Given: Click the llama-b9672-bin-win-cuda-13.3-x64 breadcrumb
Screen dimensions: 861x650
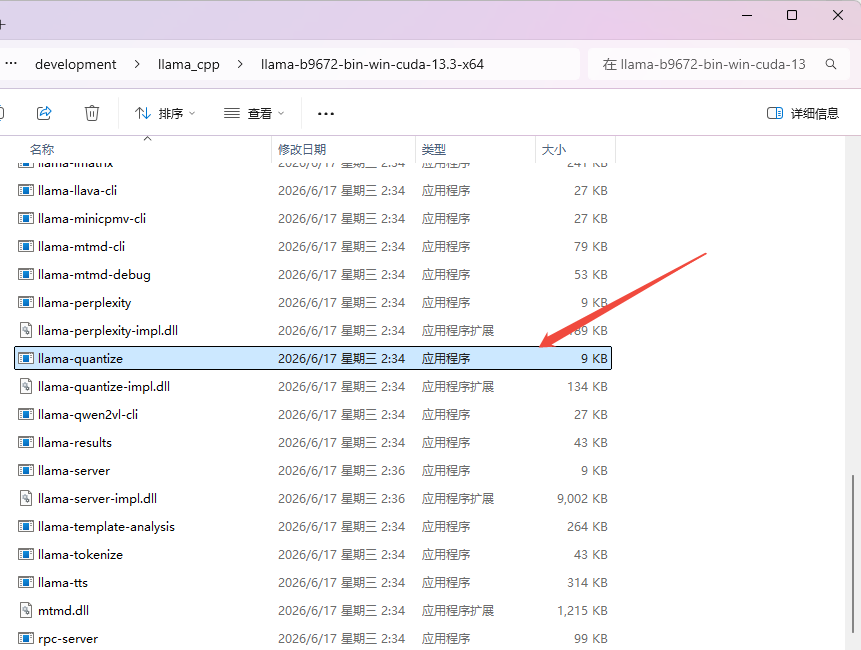Looking at the screenshot, I should click(372, 64).
